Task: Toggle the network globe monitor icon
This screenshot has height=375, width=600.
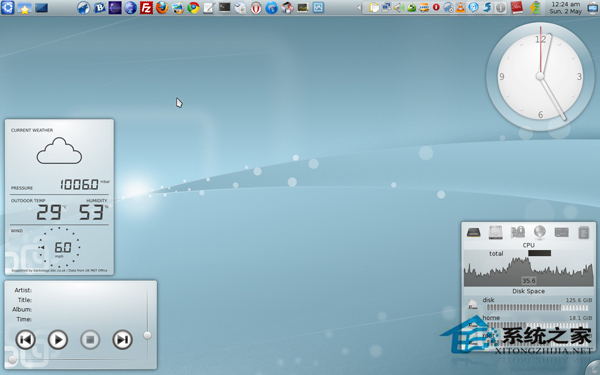Action: (540, 232)
